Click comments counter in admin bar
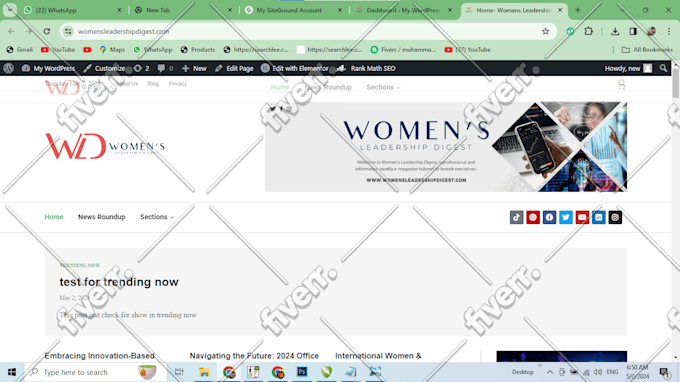 pos(165,68)
